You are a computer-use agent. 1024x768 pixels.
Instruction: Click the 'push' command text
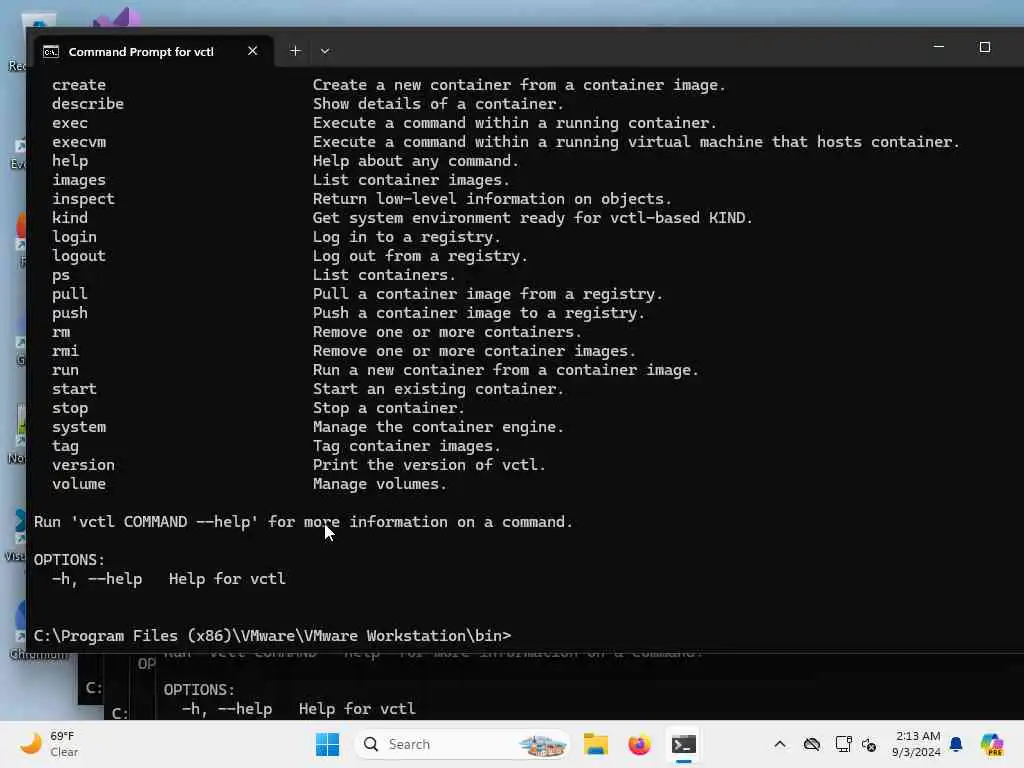pos(70,313)
